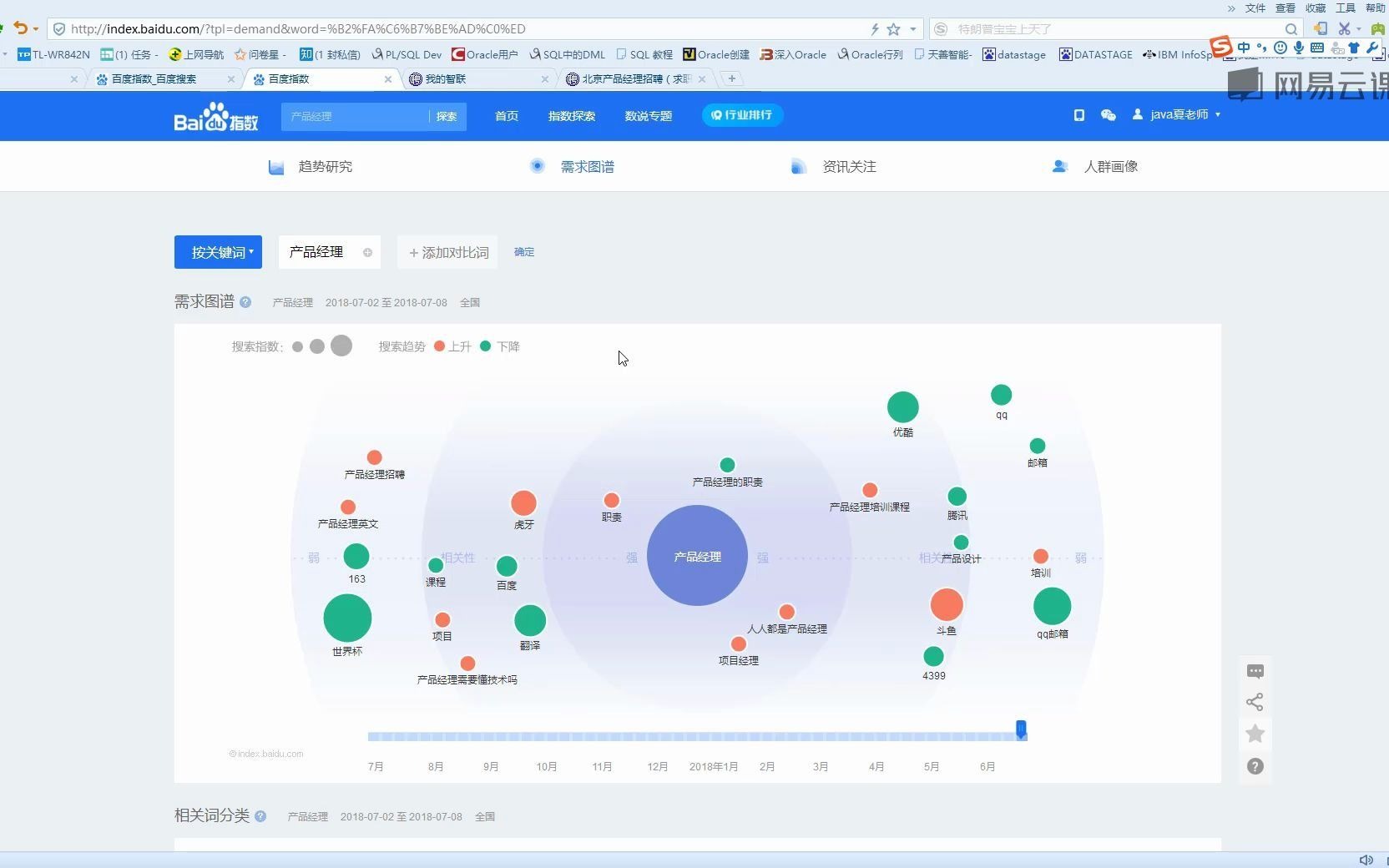Remove the 产品经理 keyword chip icon
The width and height of the screenshot is (1389, 868).
pyautogui.click(x=367, y=252)
